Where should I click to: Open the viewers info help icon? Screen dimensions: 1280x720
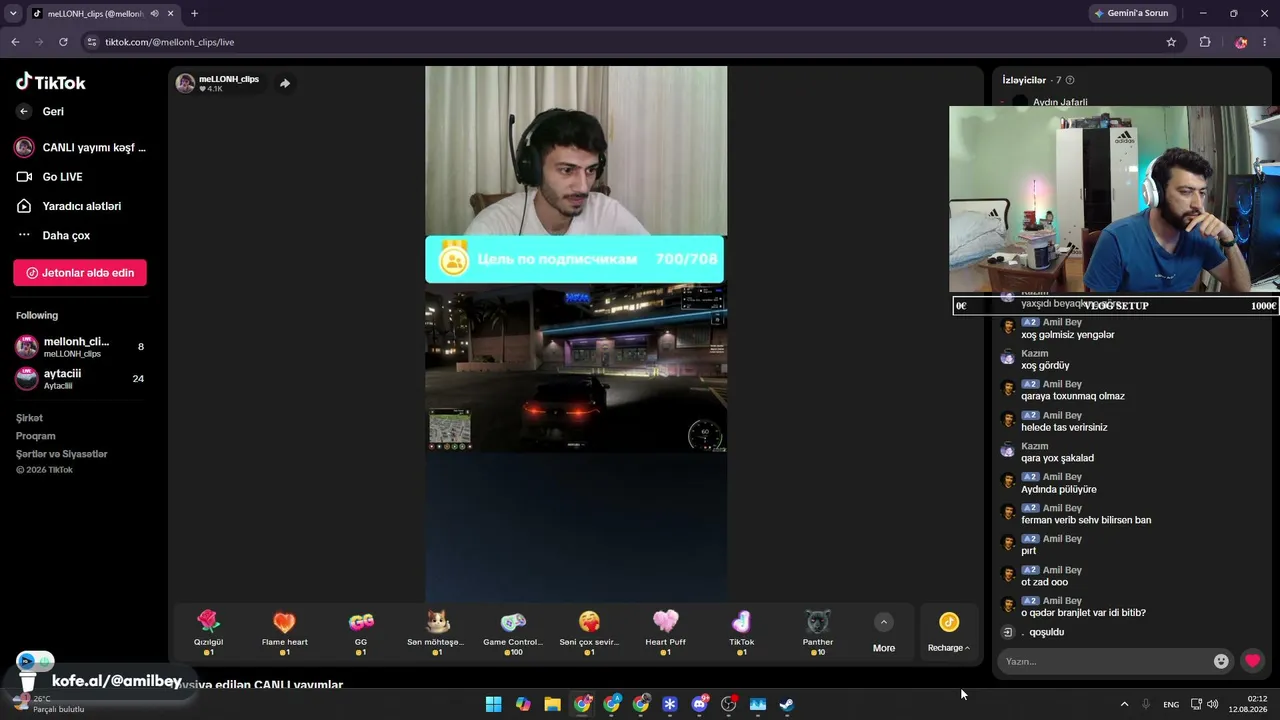[x=1070, y=80]
